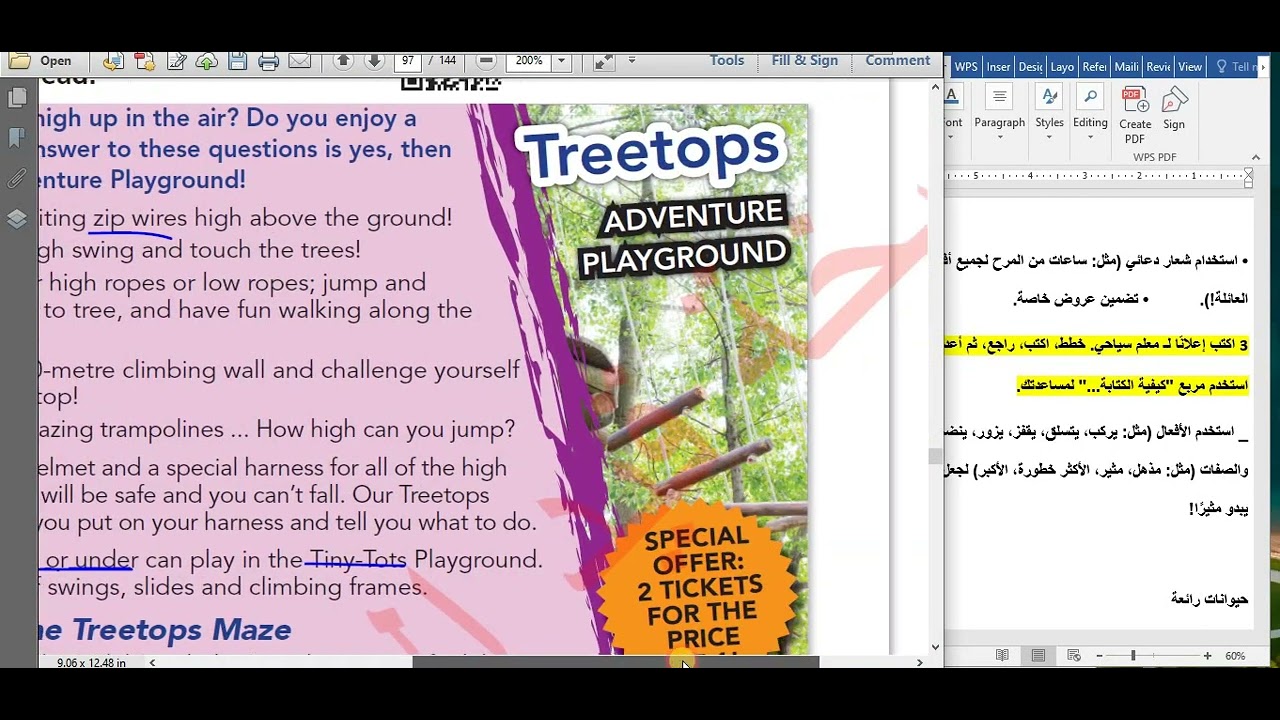1280x720 pixels.
Task: Open the Design tab in Word ribbon
Action: (x=1030, y=67)
